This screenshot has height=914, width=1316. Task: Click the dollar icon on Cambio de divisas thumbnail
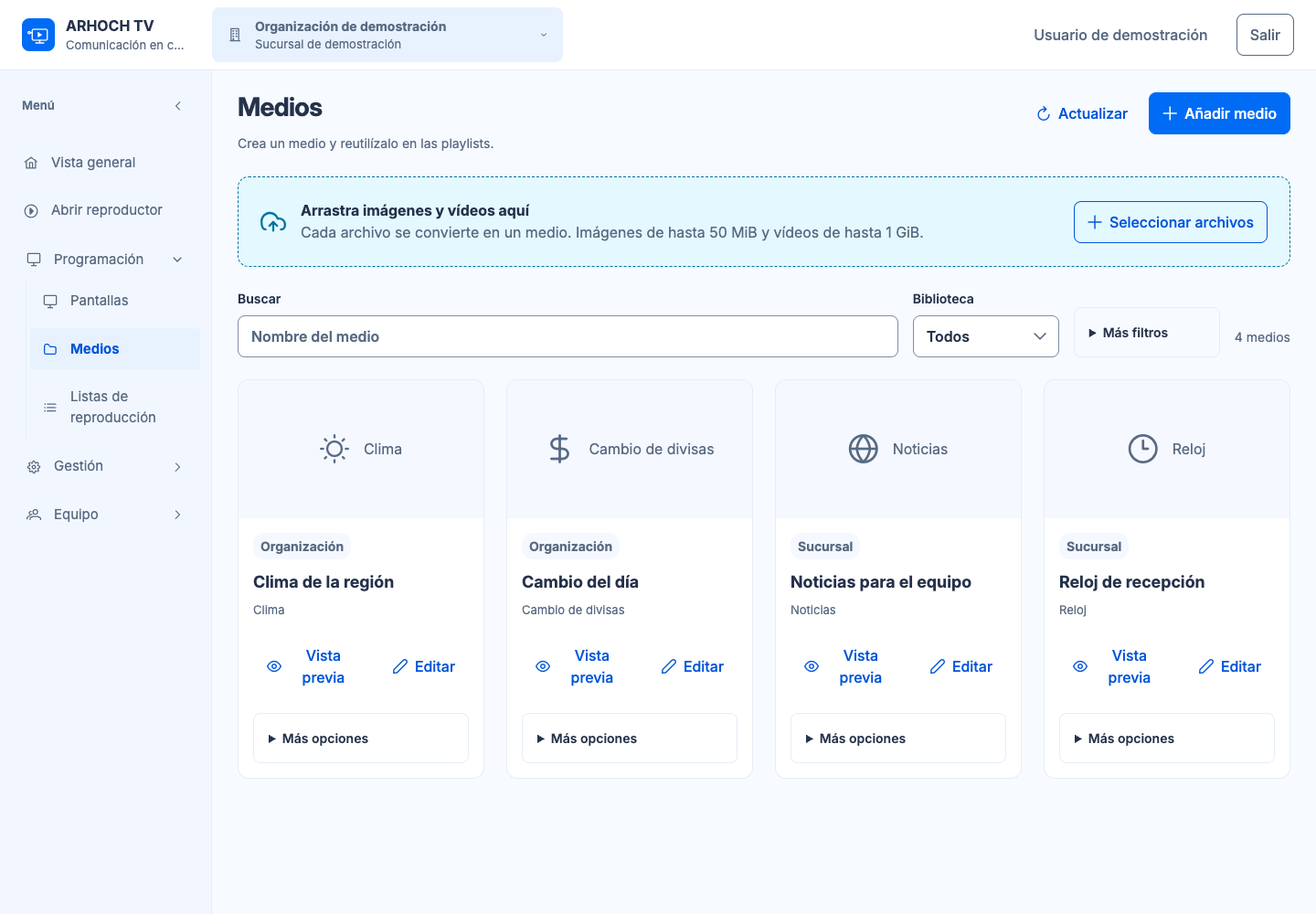(559, 449)
